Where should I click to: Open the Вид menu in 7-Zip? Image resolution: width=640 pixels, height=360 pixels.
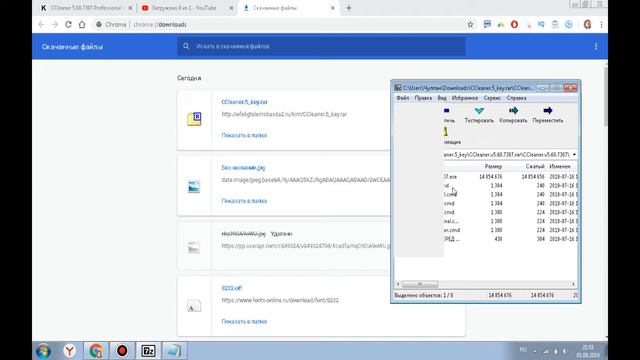click(x=442, y=98)
